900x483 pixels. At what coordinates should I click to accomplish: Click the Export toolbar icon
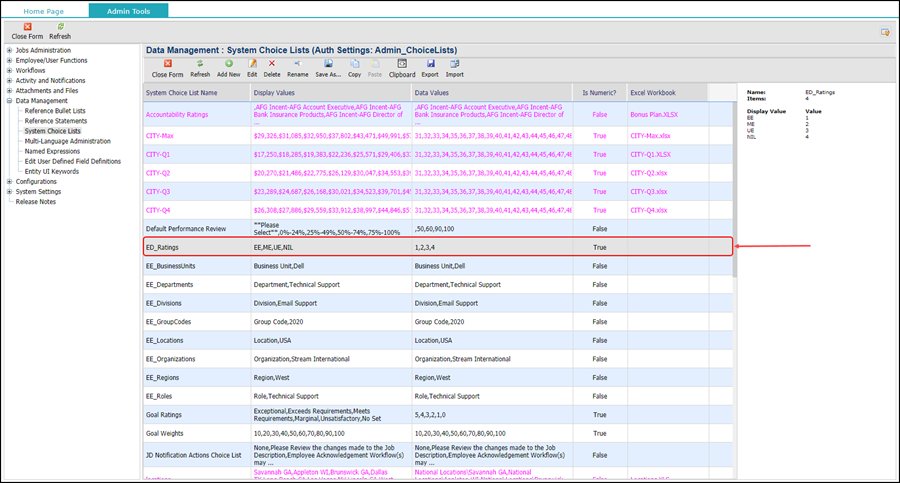pos(429,67)
